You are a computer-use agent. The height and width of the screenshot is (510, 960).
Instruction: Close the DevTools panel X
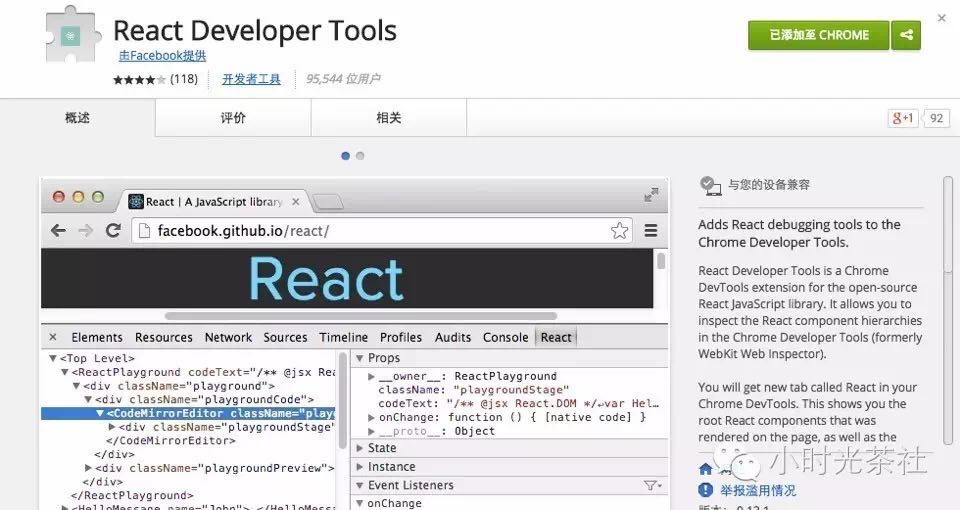pos(53,337)
